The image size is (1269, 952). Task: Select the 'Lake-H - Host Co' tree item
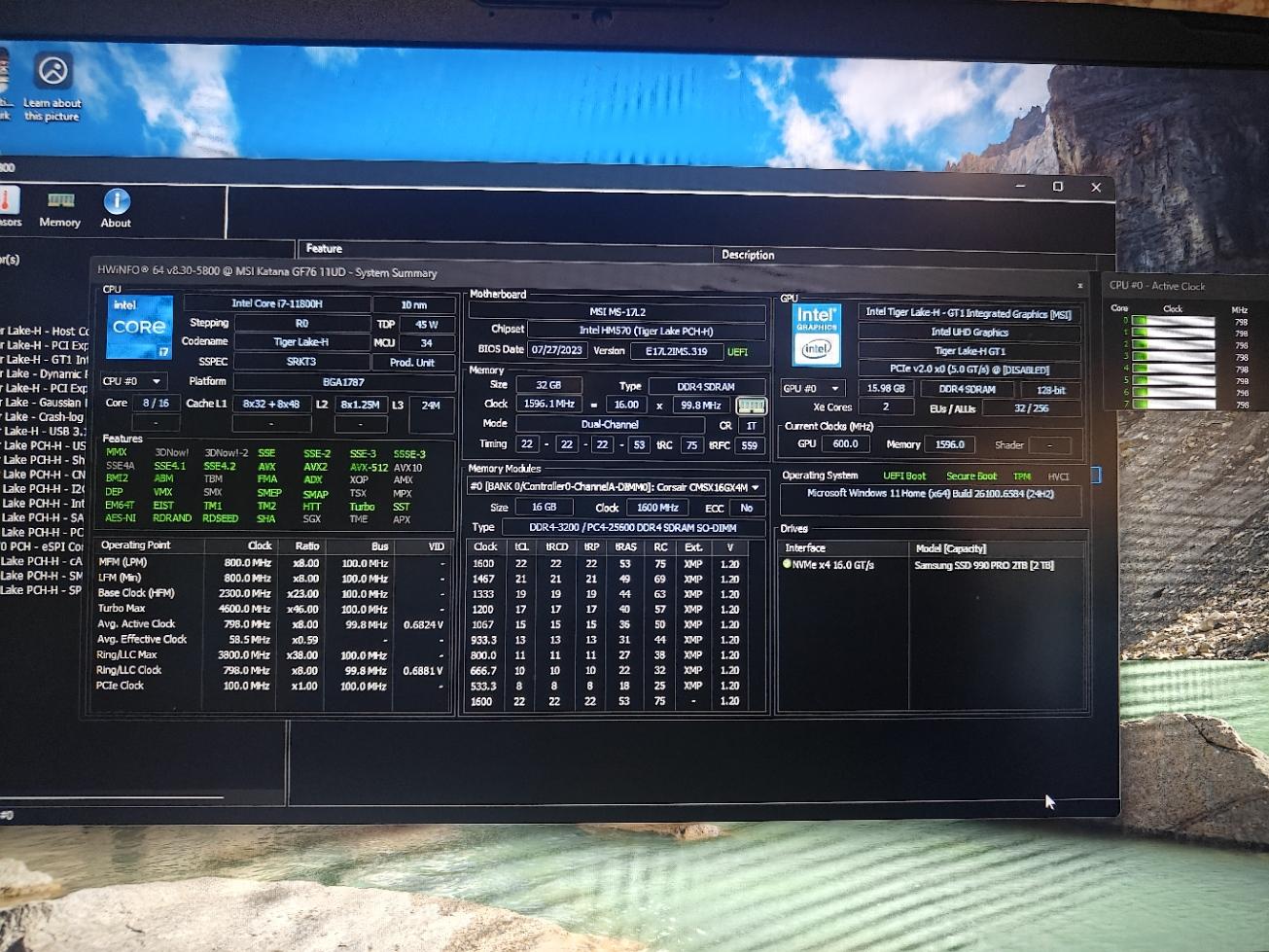[x=44, y=332]
